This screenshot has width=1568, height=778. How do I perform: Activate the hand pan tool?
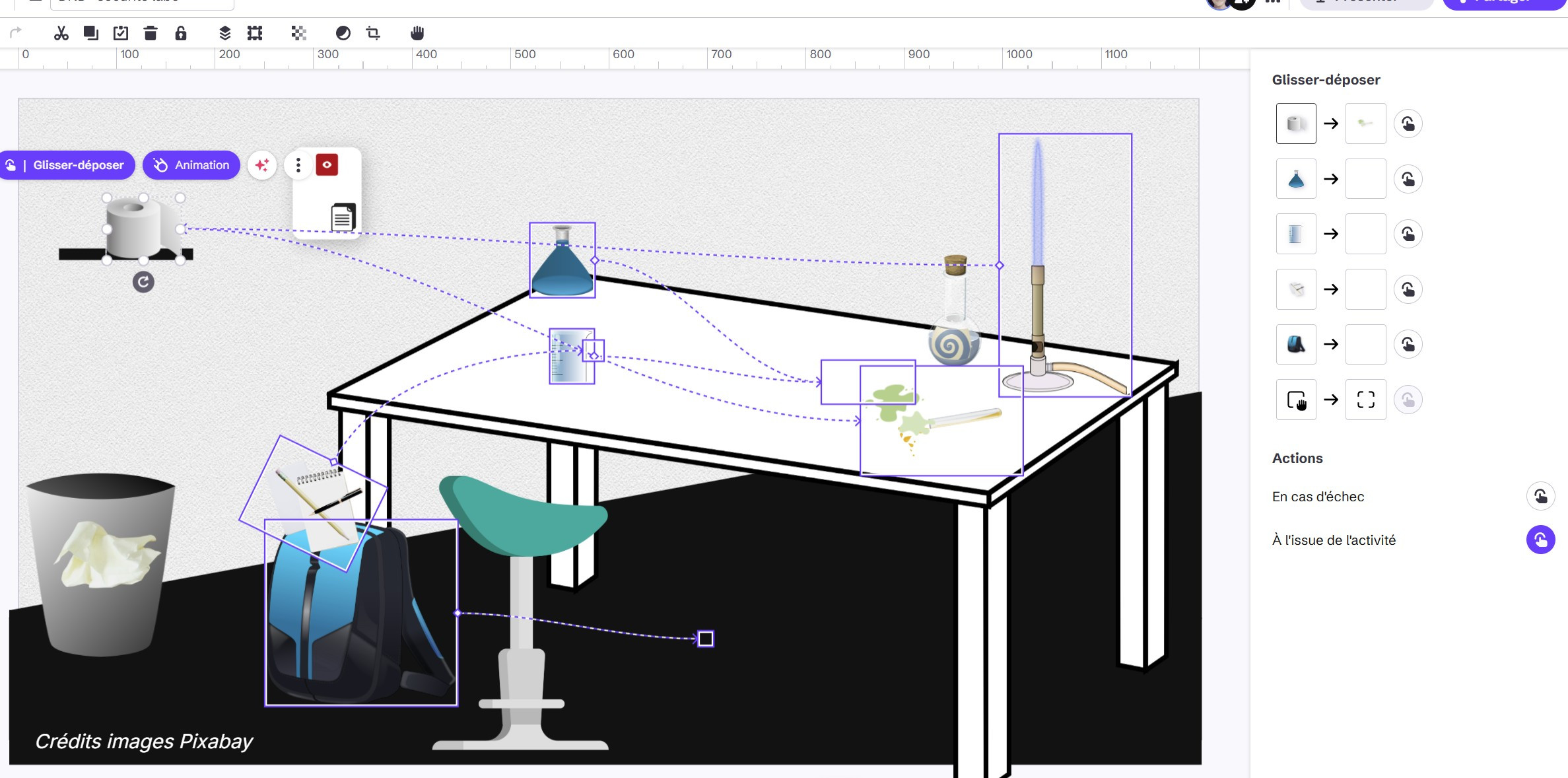coord(417,33)
